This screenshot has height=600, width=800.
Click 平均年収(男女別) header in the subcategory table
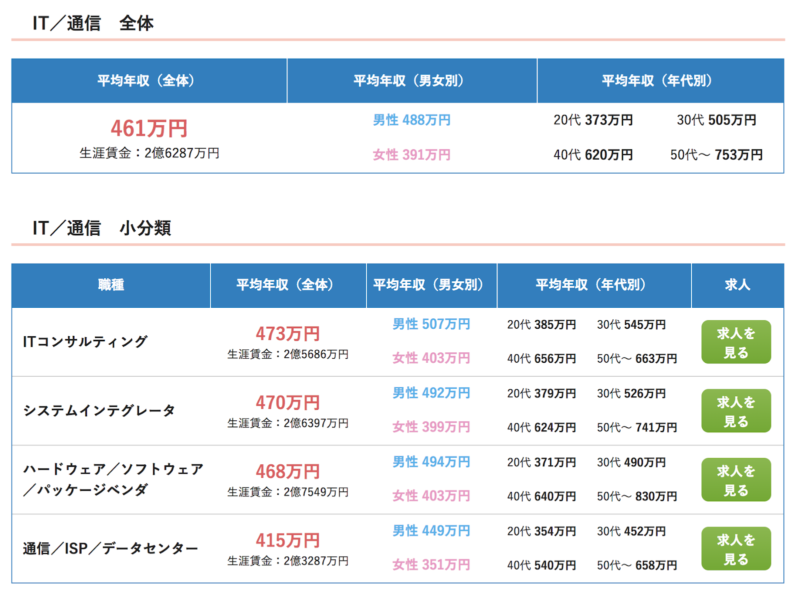click(431, 285)
